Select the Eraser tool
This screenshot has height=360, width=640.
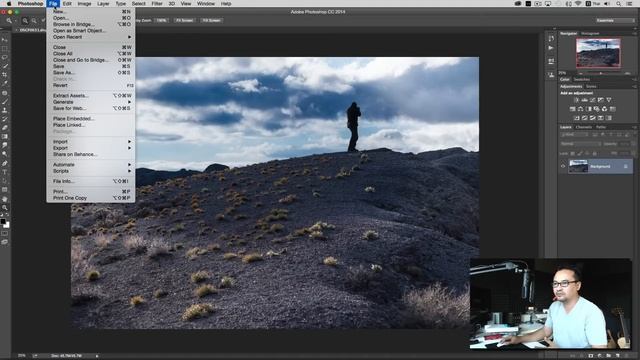5,128
